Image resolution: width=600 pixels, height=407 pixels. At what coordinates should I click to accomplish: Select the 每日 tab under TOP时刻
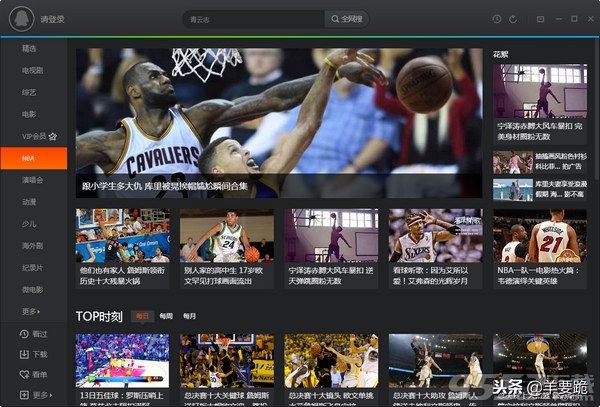tap(142, 316)
